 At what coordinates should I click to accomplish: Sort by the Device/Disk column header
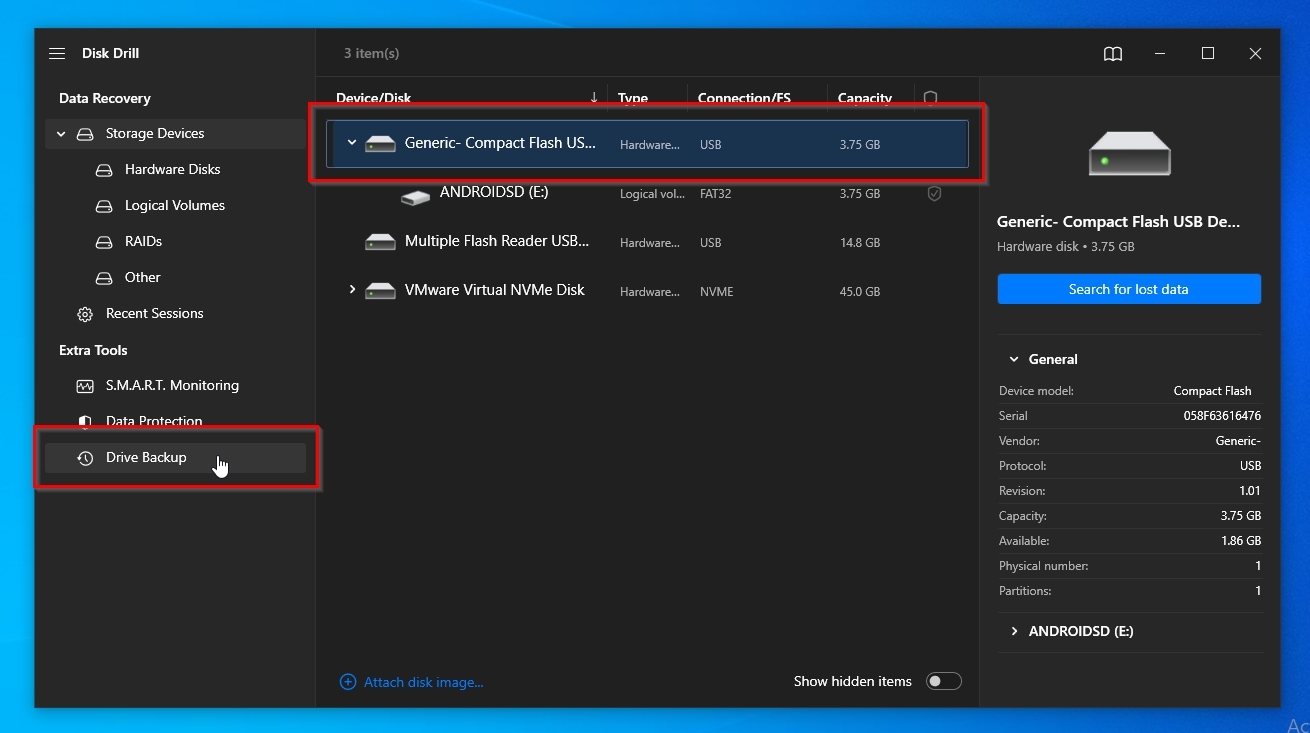click(373, 98)
